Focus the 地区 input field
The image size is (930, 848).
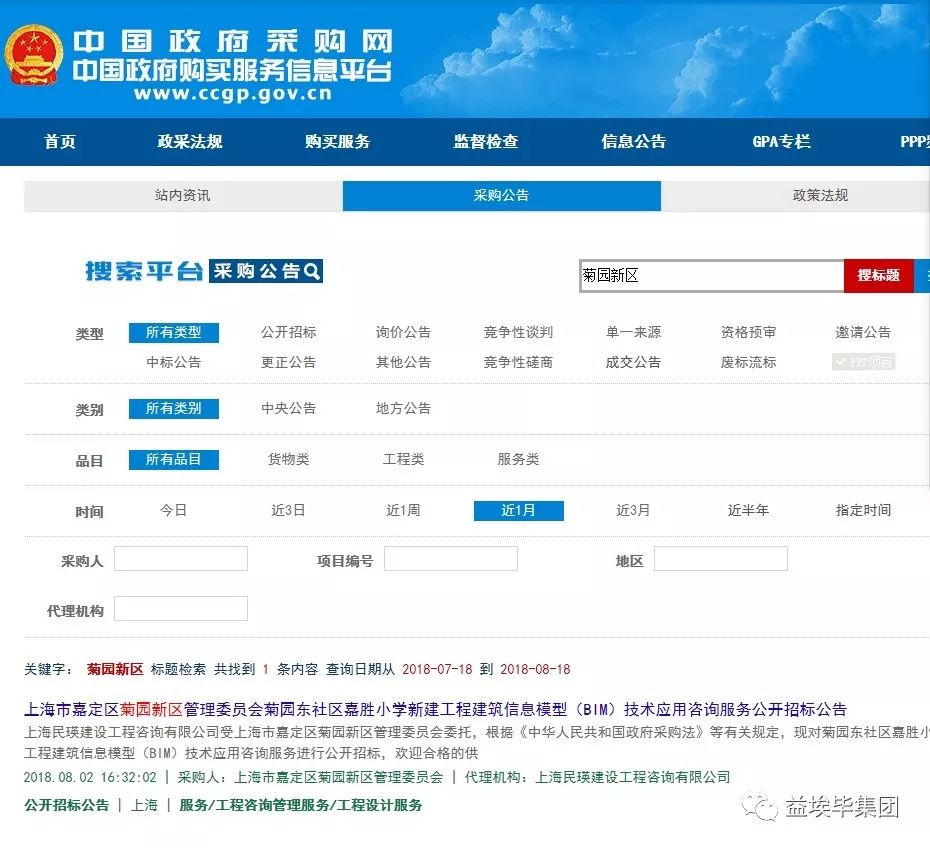click(x=720, y=559)
